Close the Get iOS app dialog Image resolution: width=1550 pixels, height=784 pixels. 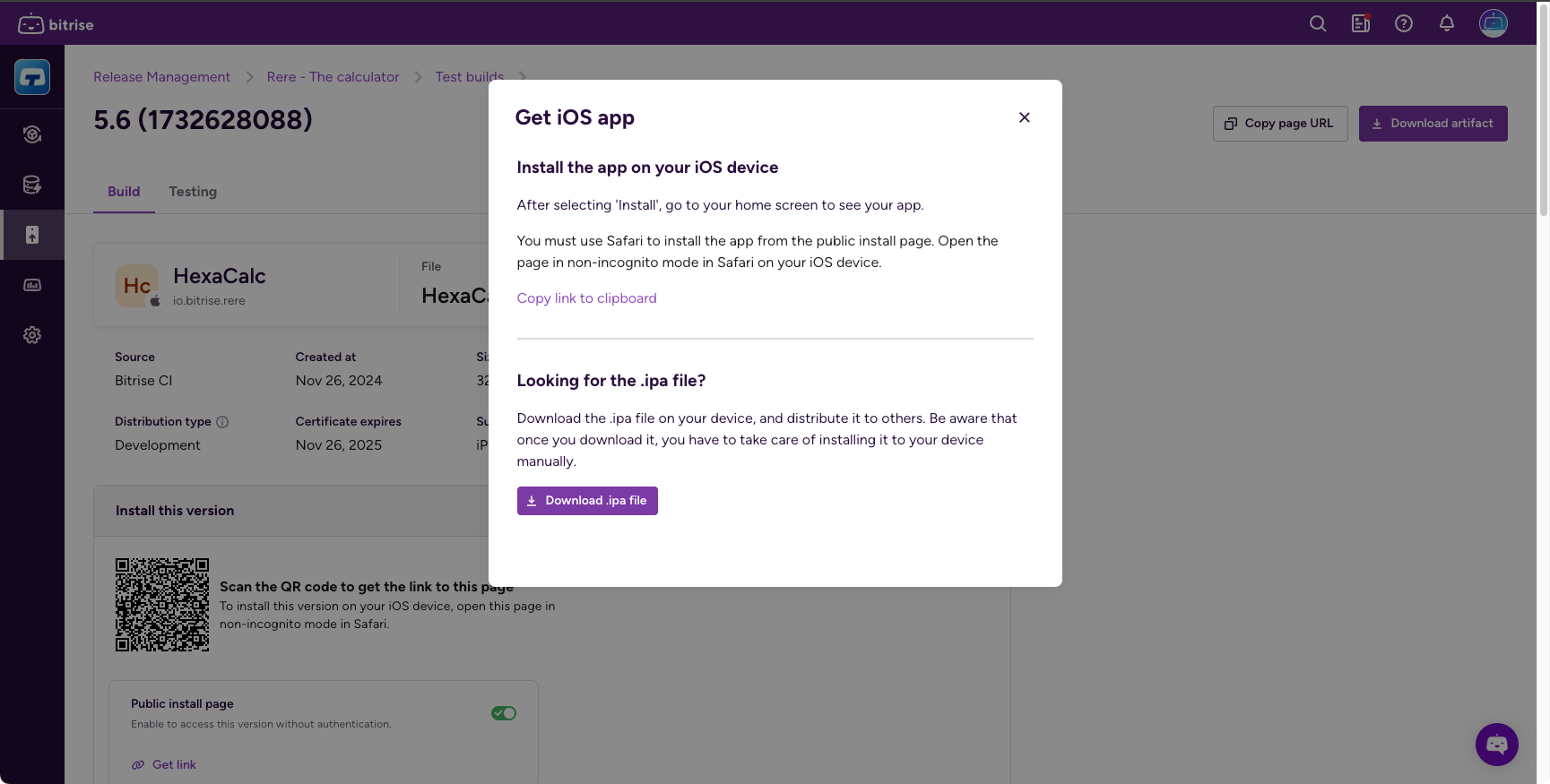pyautogui.click(x=1024, y=117)
